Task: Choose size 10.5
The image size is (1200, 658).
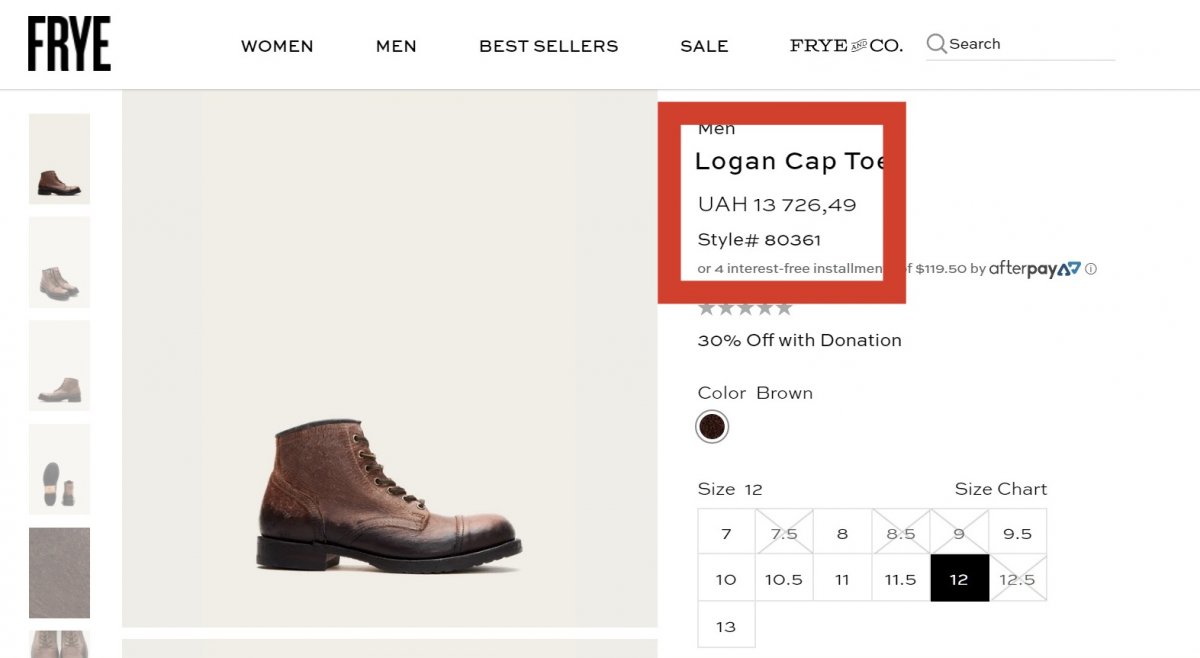Action: pos(784,580)
